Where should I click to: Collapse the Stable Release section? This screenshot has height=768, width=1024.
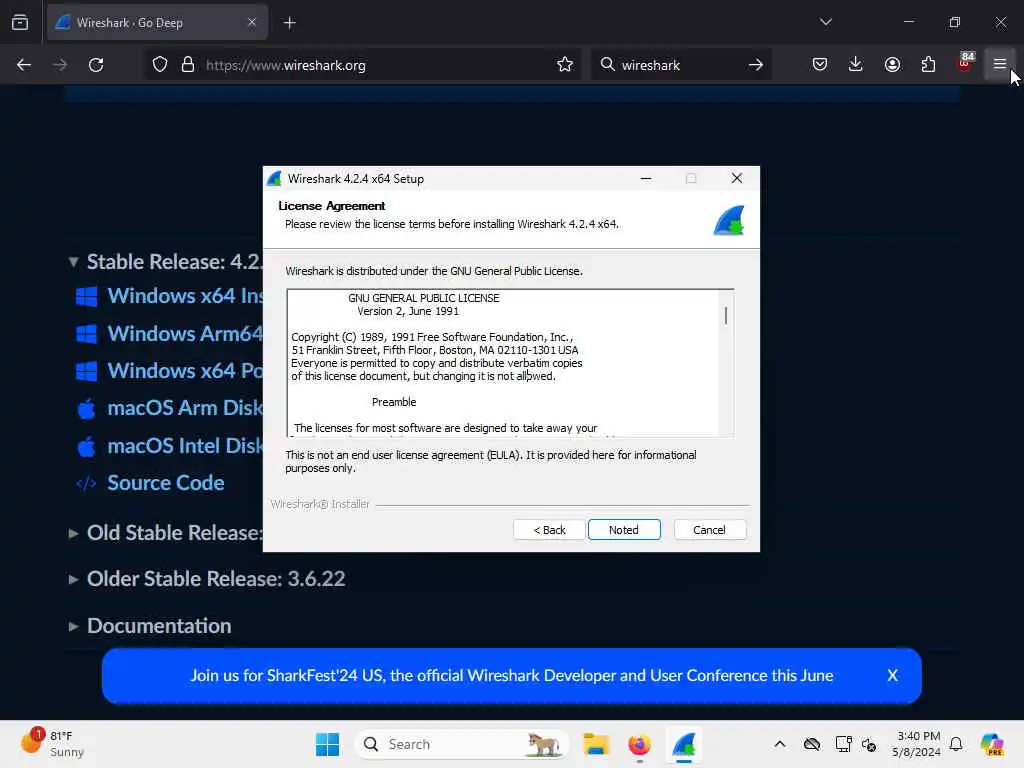point(73,262)
